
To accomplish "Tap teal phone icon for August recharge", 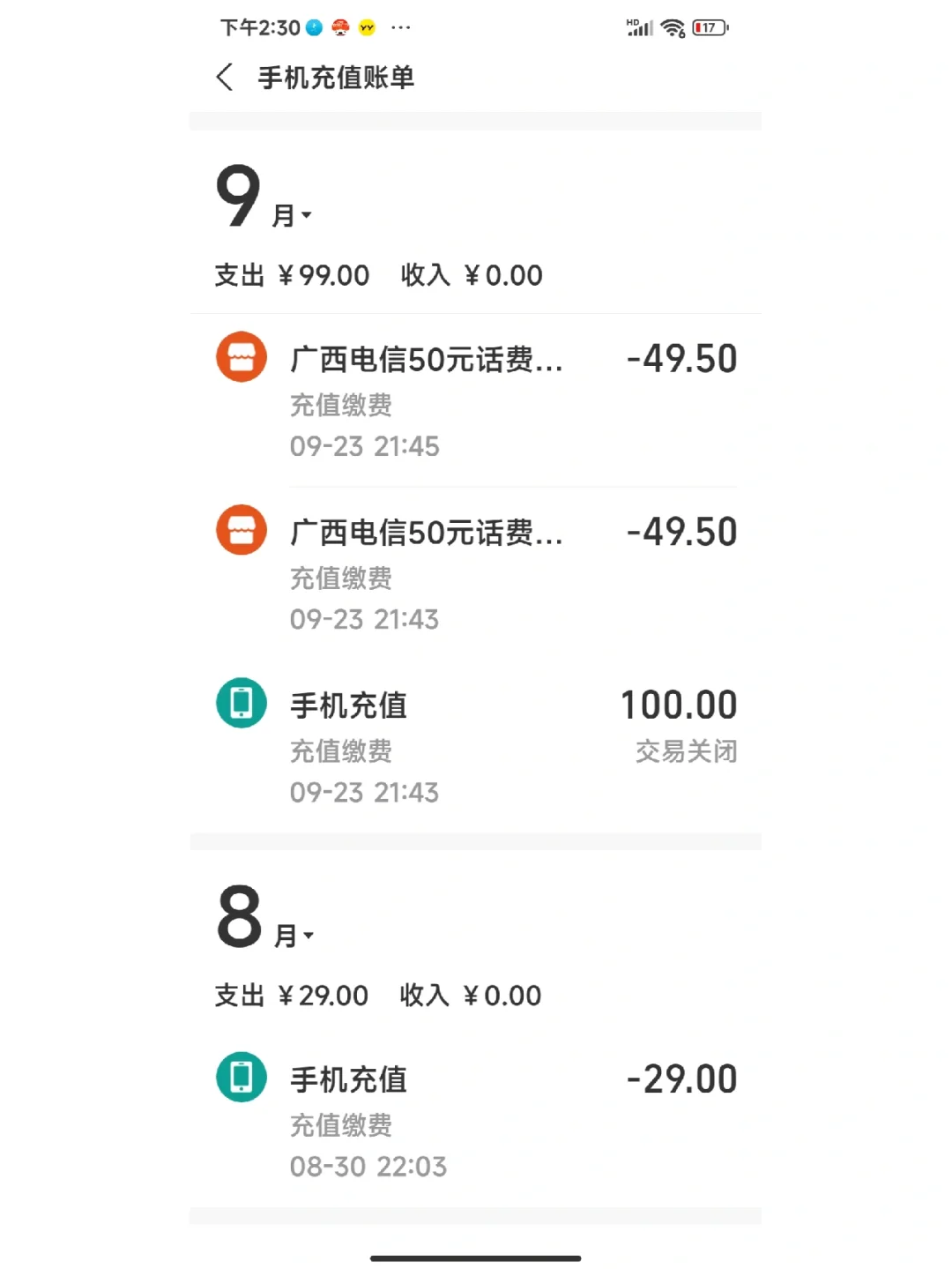I will tap(242, 1077).
